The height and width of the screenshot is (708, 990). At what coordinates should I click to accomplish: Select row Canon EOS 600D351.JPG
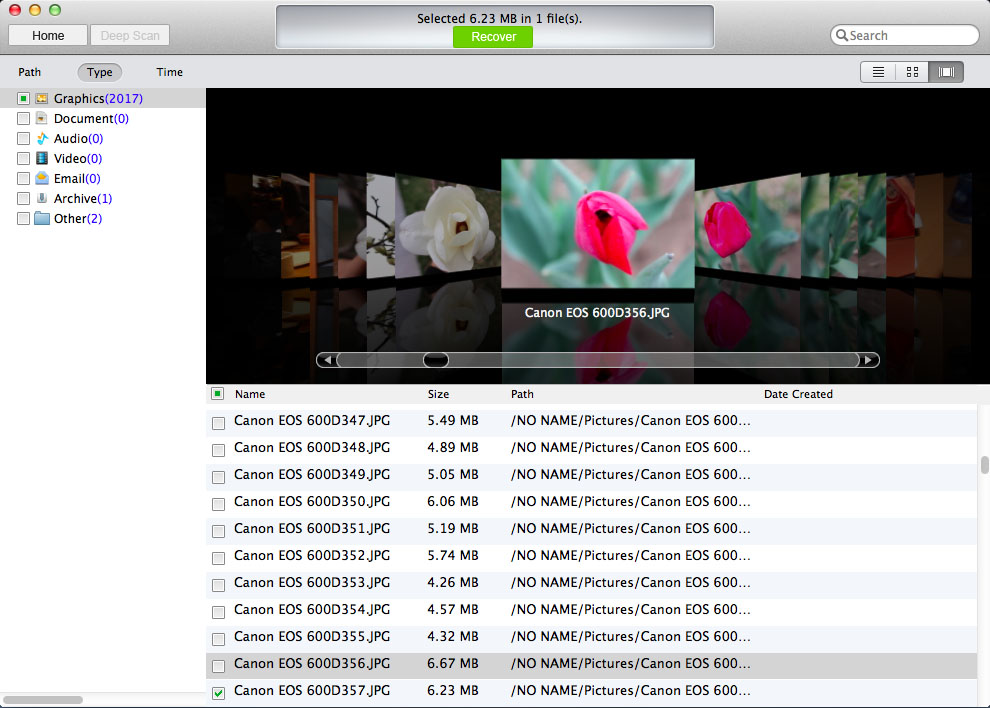[592, 531]
